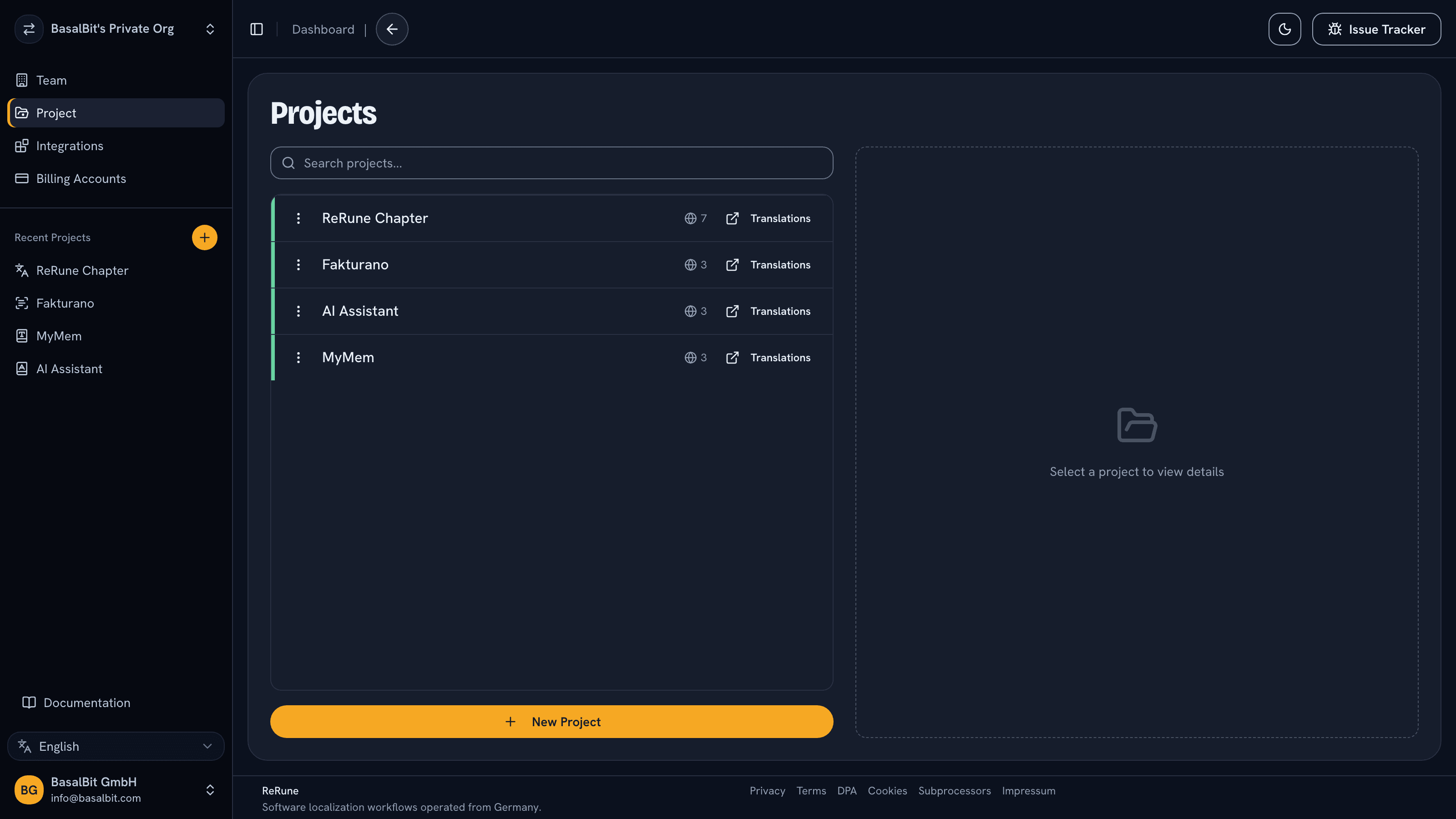Toggle dark mode moon icon
1456x819 pixels.
point(1284,30)
